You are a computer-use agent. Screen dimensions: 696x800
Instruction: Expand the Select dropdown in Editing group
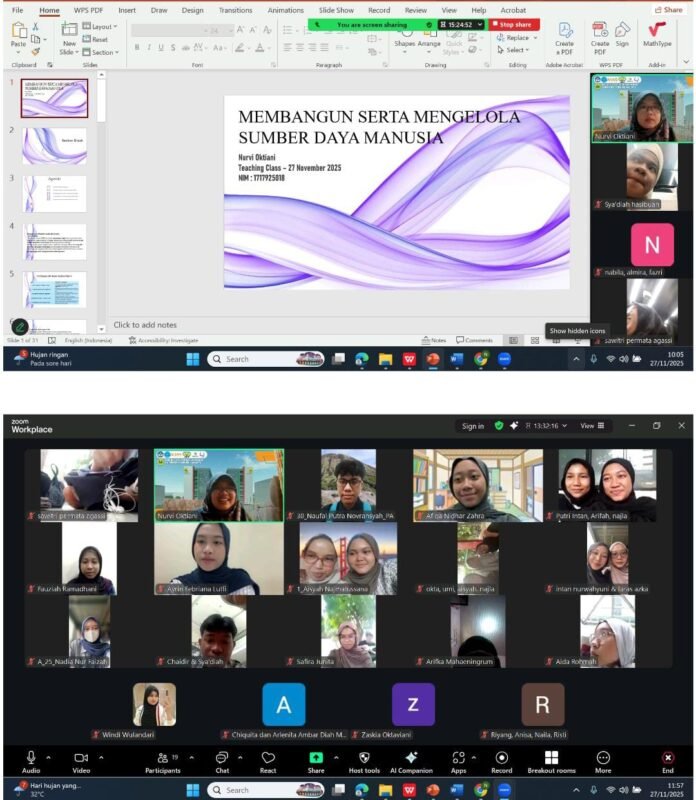517,50
